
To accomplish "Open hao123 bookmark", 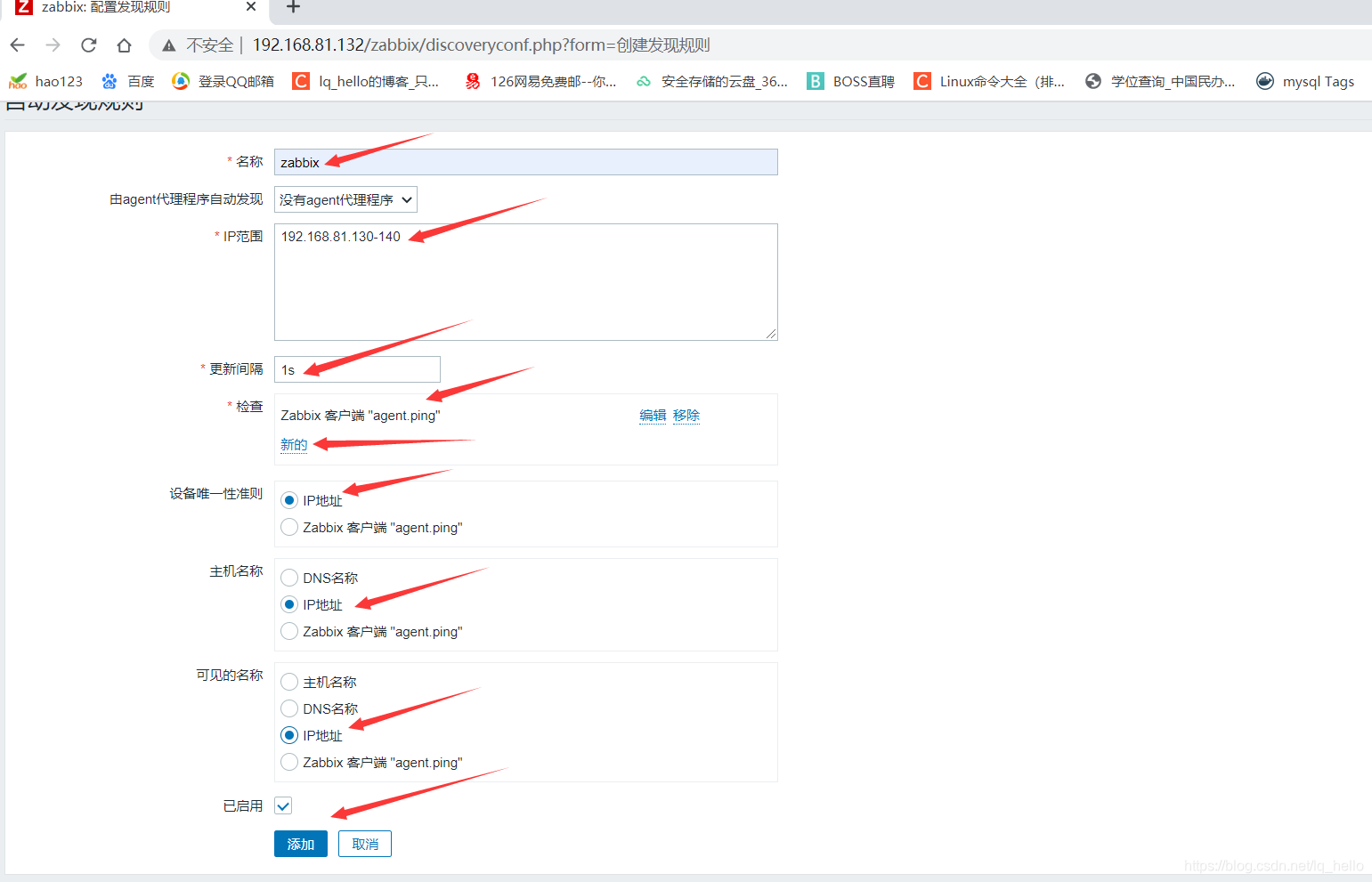I will (x=45, y=81).
